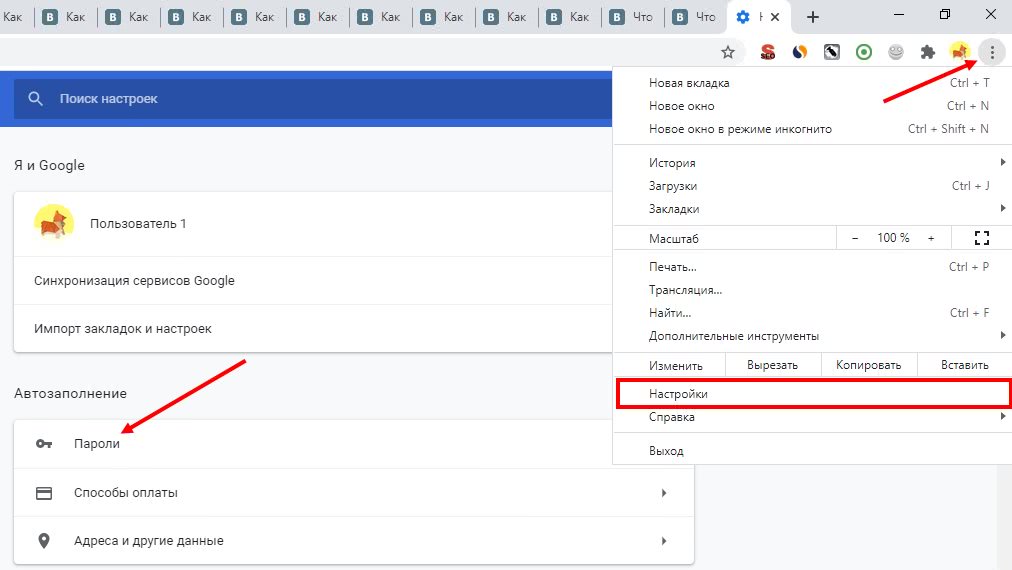The width and height of the screenshot is (1012, 570).
Task: Click the Копировать button in the menu
Action: [x=868, y=365]
